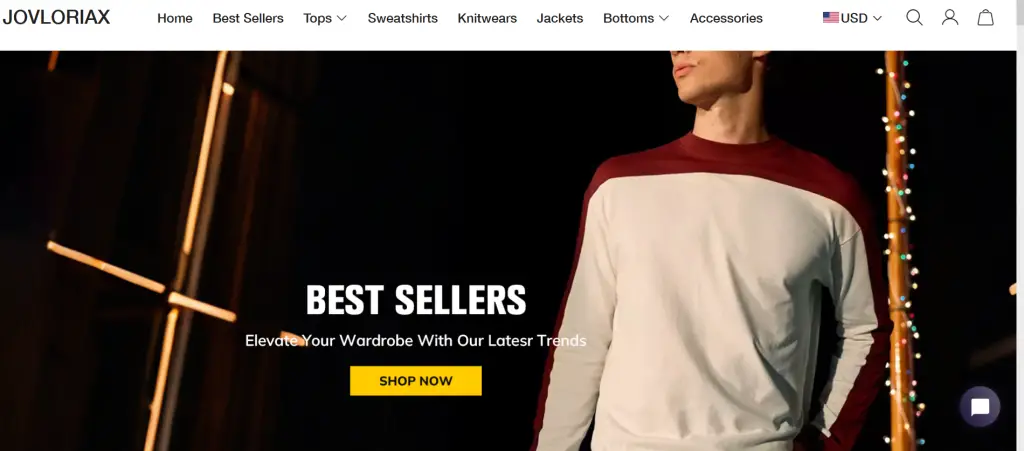Click the page's vertical scrollbar
The width and height of the screenshot is (1024, 451).
(1020, 225)
